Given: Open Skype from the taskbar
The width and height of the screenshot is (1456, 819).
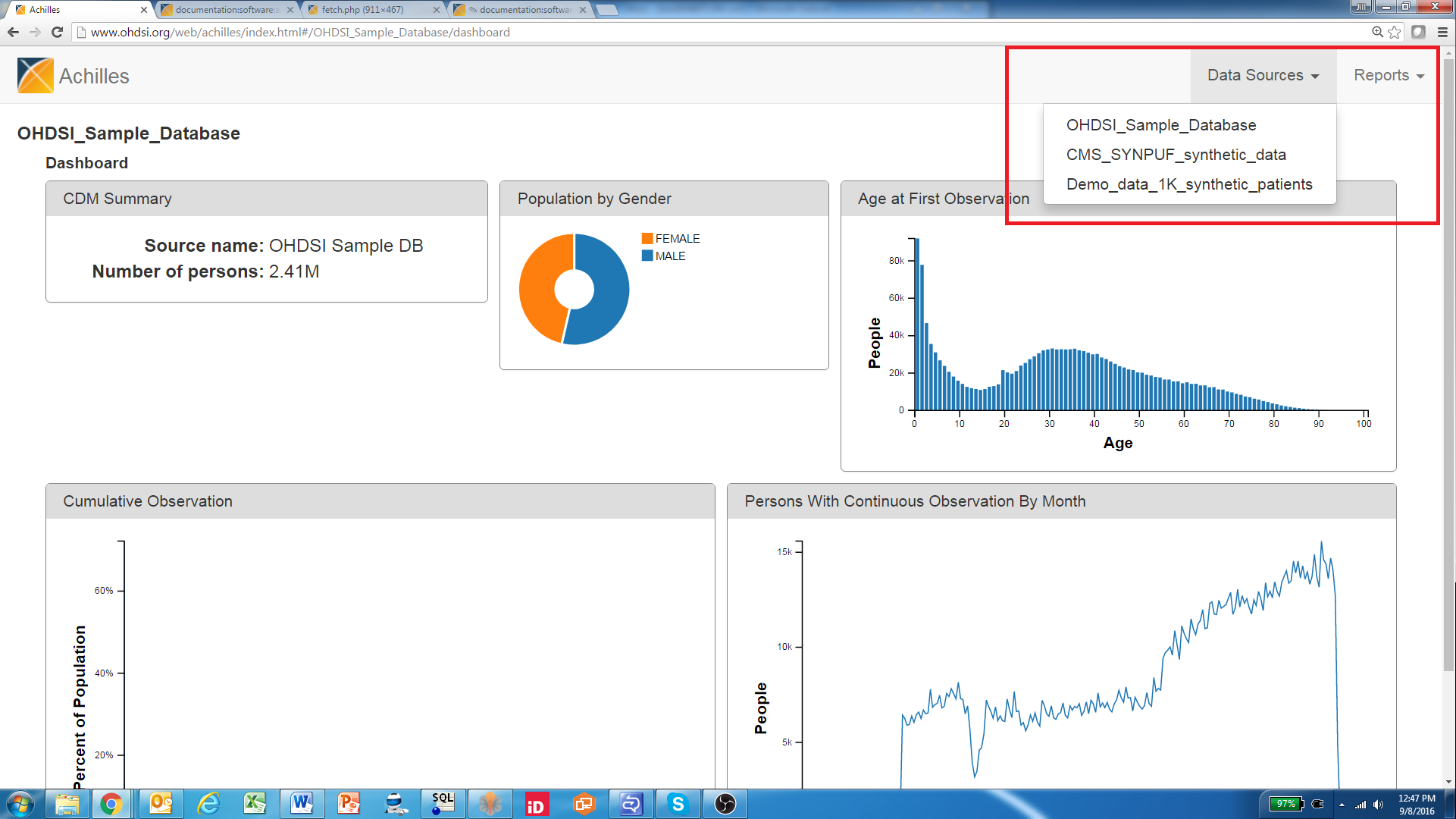Looking at the screenshot, I should tap(678, 804).
